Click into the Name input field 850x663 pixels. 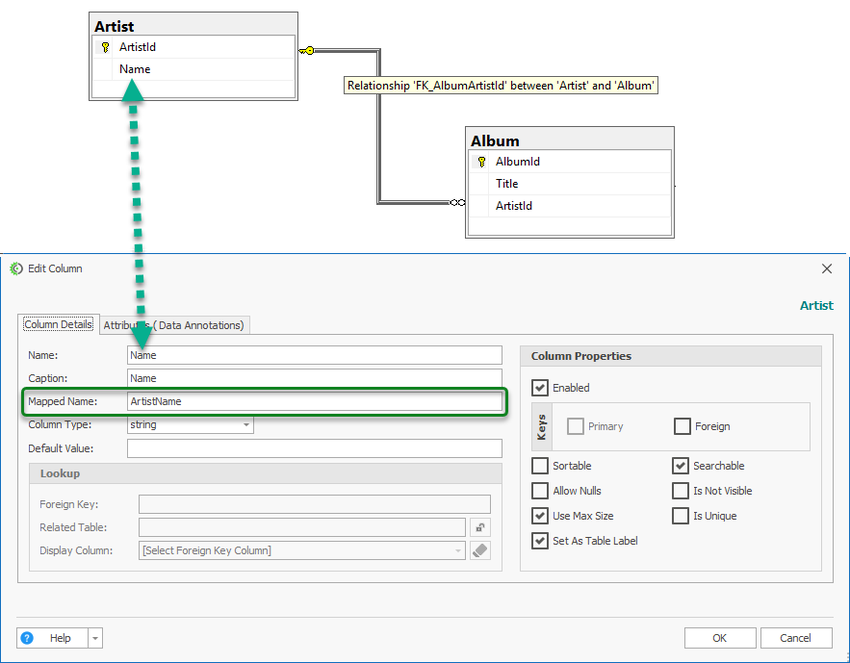314,355
